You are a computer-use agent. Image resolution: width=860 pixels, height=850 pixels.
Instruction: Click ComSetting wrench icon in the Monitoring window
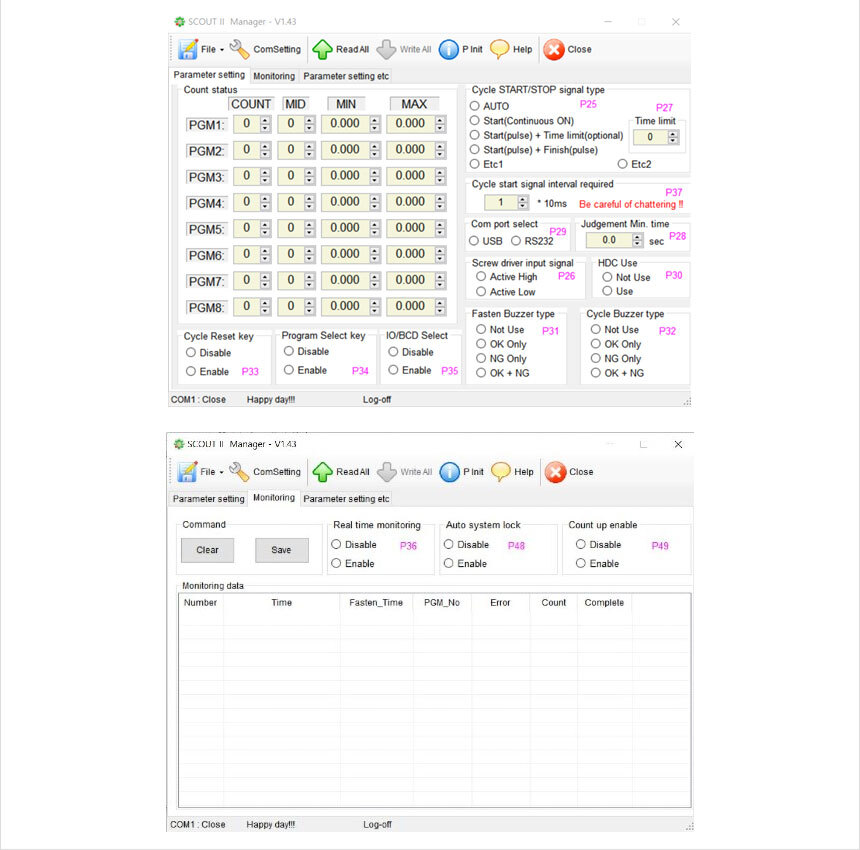click(239, 471)
